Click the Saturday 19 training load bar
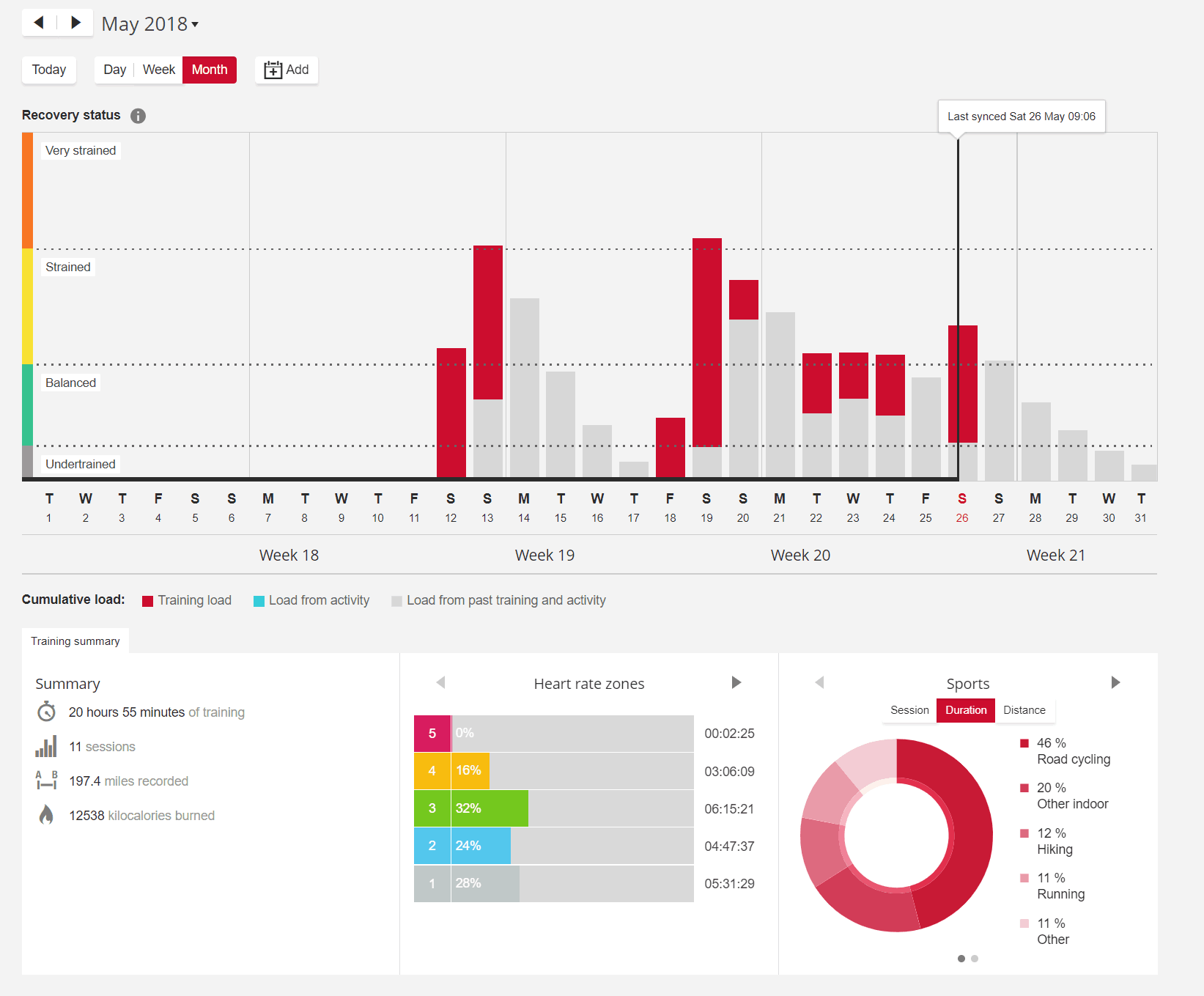The height and width of the screenshot is (996, 1204). coord(706,342)
